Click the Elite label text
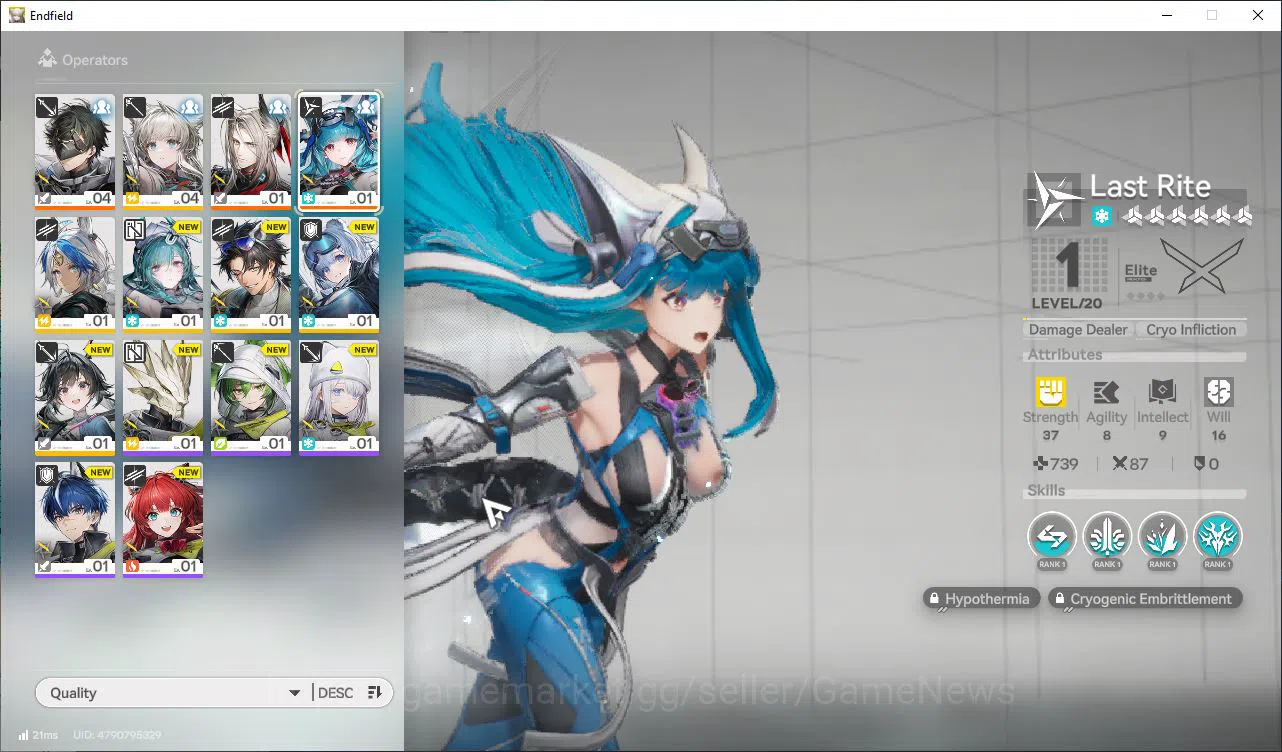1282x752 pixels. pyautogui.click(x=1141, y=270)
